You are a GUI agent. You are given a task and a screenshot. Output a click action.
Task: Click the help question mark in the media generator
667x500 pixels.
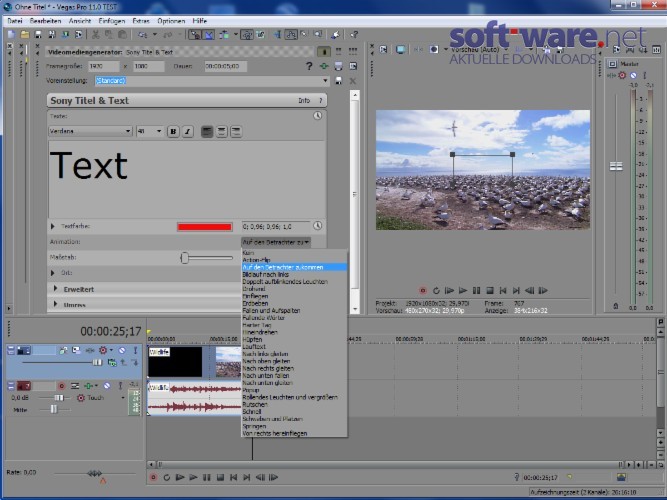(309, 66)
